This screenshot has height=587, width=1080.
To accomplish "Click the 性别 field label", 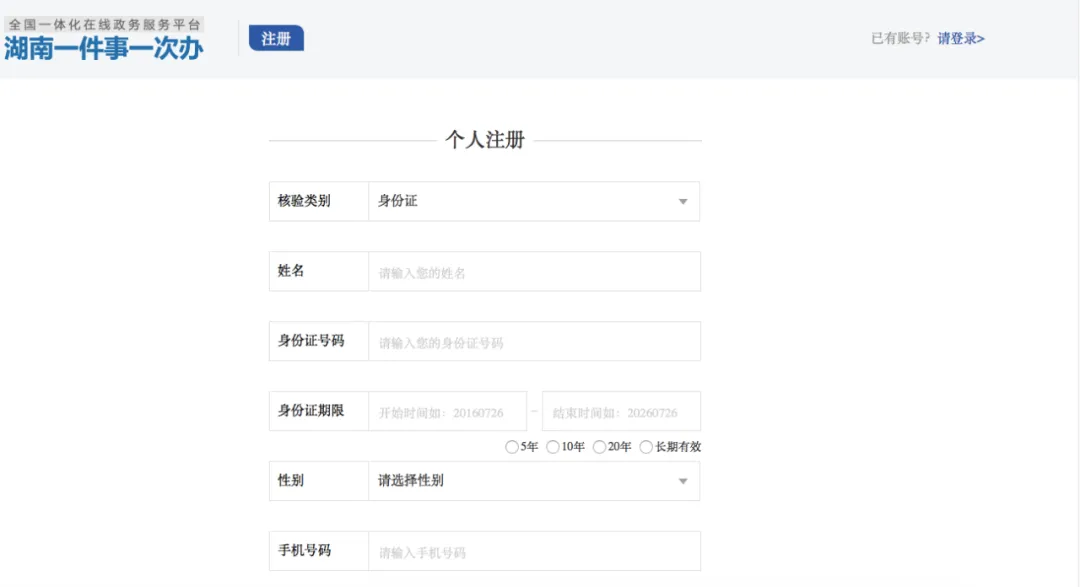I will tap(291, 480).
